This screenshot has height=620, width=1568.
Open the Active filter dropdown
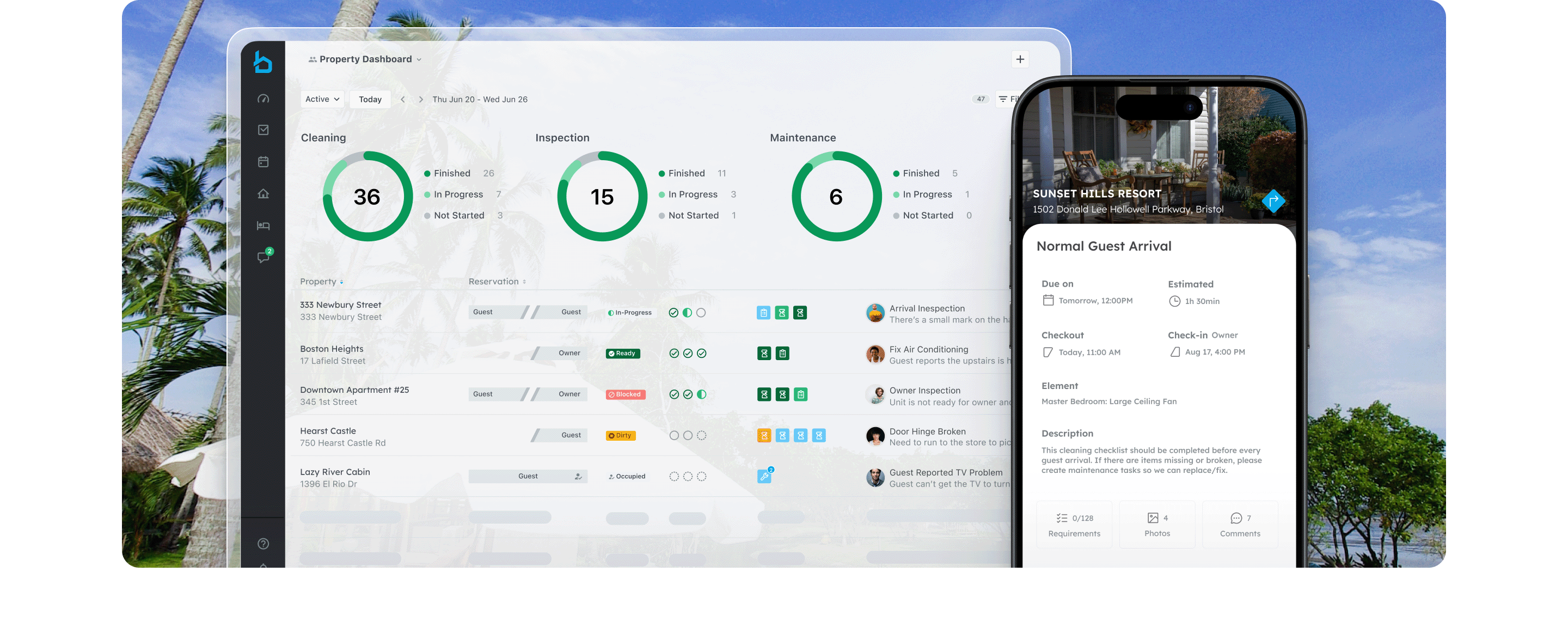[x=322, y=99]
